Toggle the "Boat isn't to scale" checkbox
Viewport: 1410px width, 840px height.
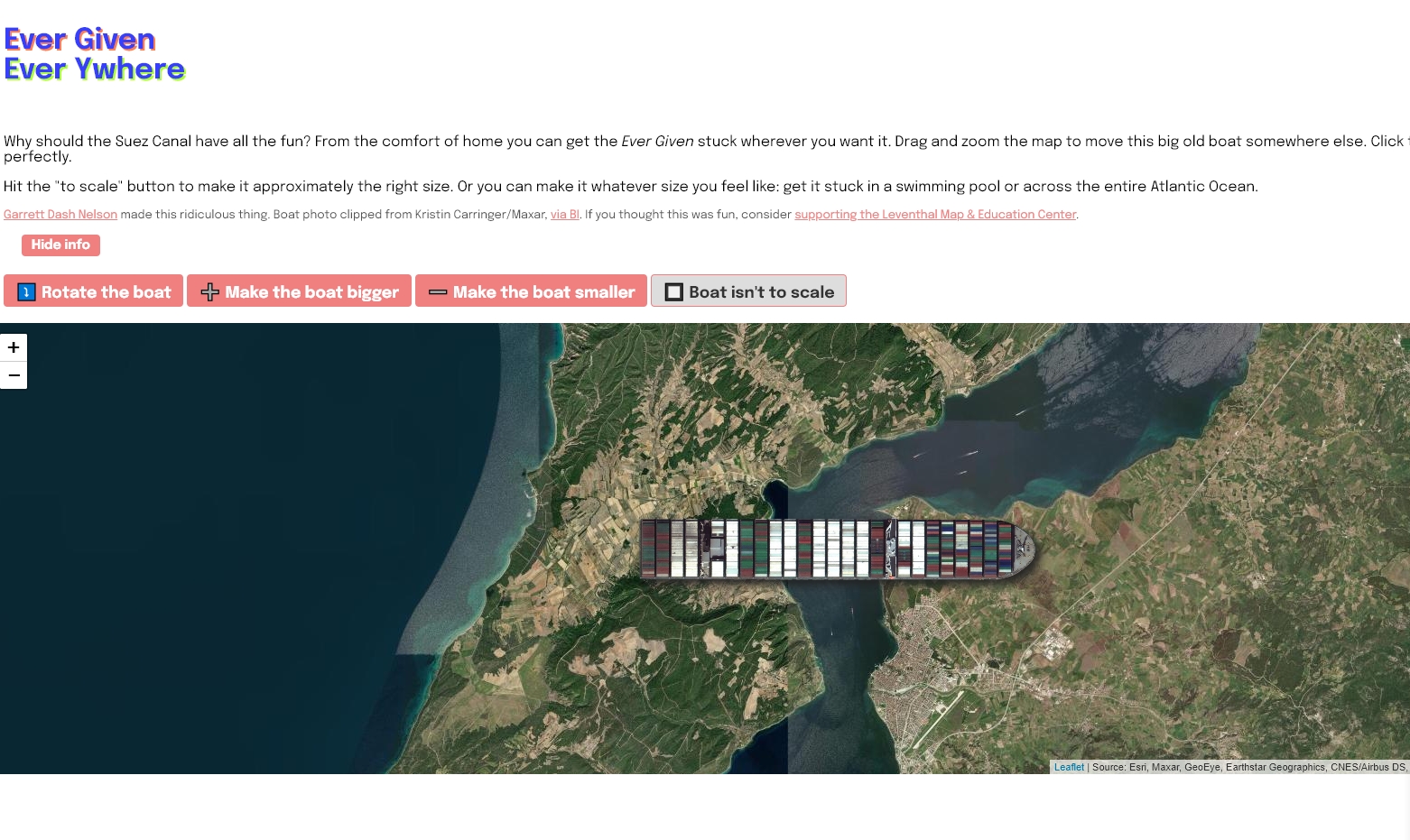(674, 291)
